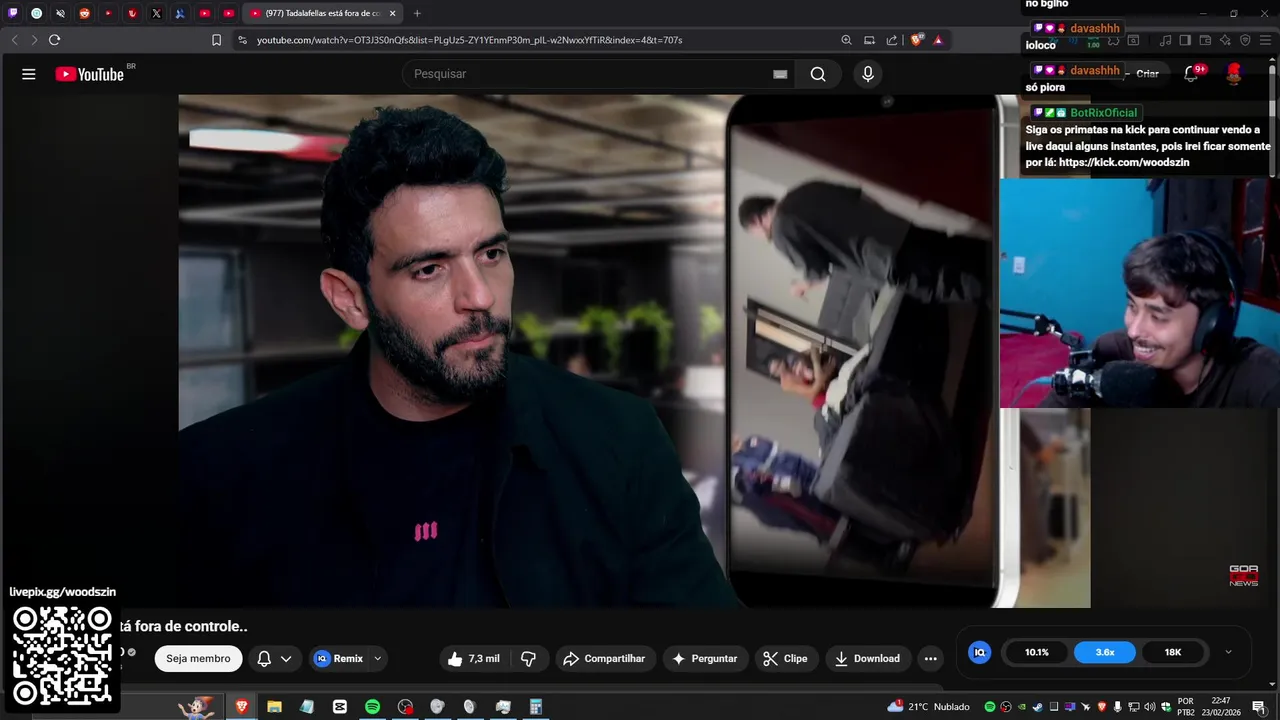Image resolution: width=1280 pixels, height=720 pixels.
Task: Click the Download button
Action: point(867,658)
